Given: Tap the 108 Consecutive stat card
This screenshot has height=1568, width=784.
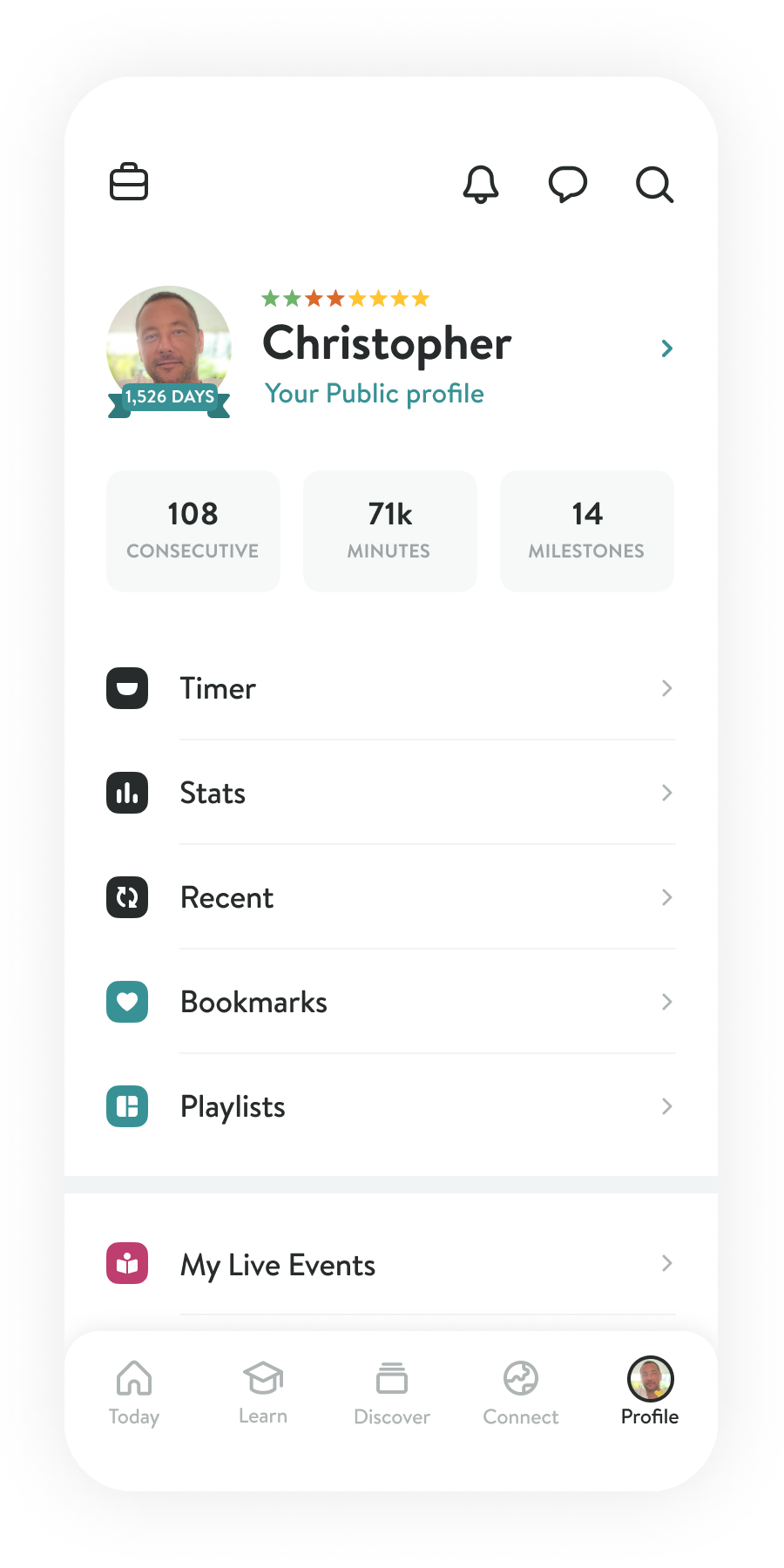Looking at the screenshot, I should click(193, 531).
